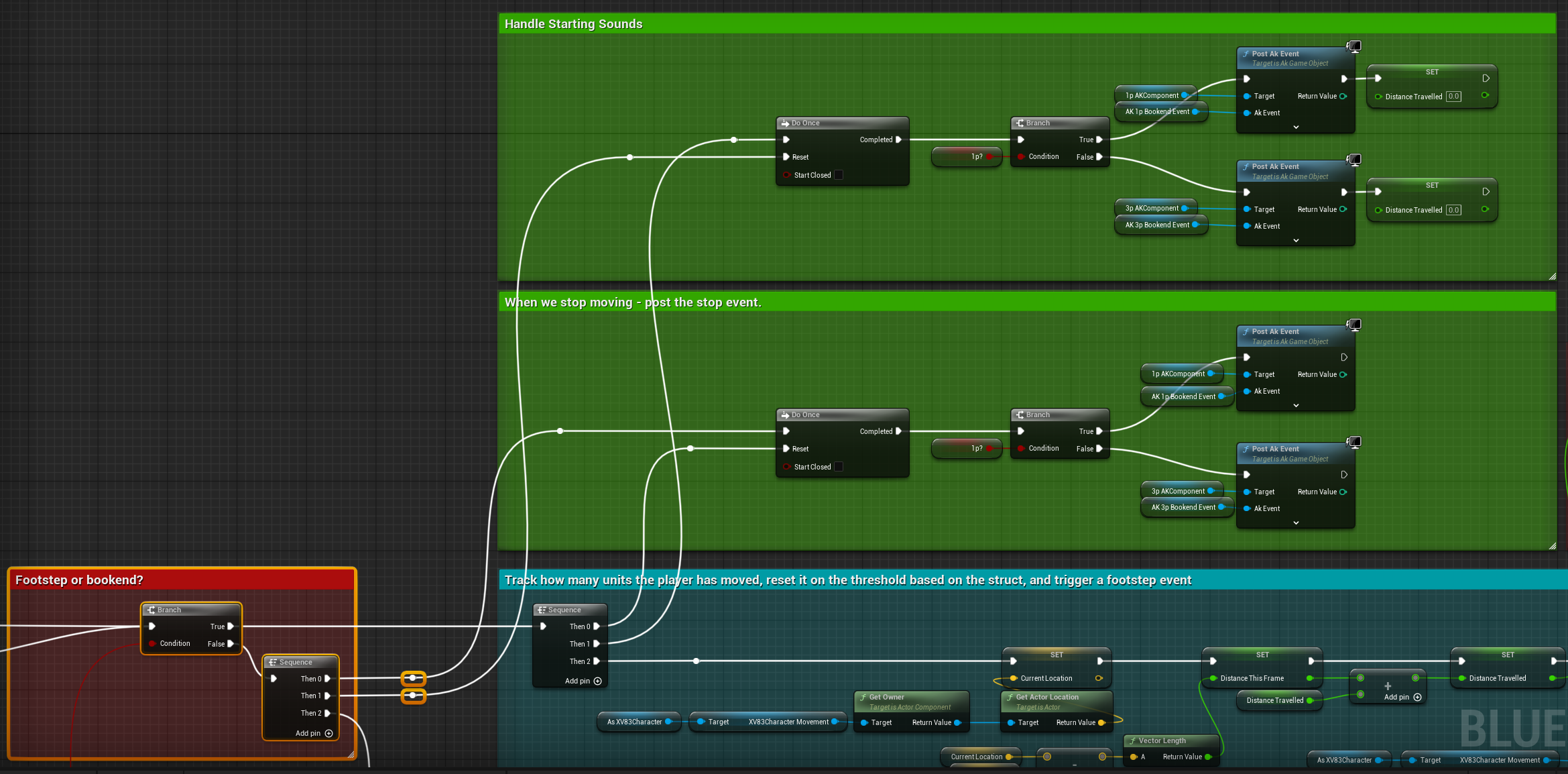Click the Sequence node icon in the blue comment

pos(542,610)
